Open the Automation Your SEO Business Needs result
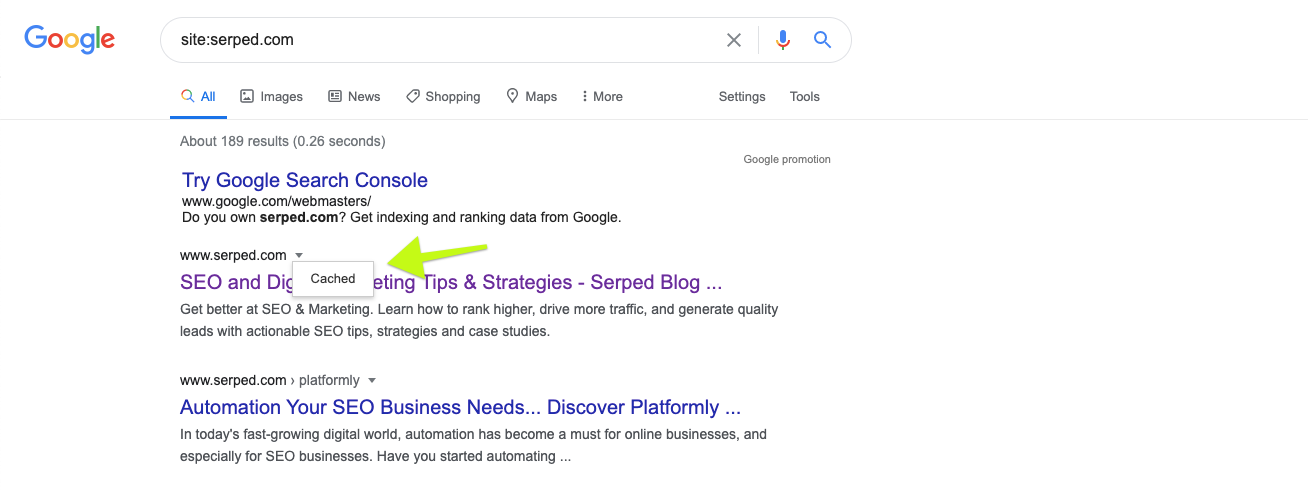Viewport: 1308px width, 490px height. (x=460, y=407)
